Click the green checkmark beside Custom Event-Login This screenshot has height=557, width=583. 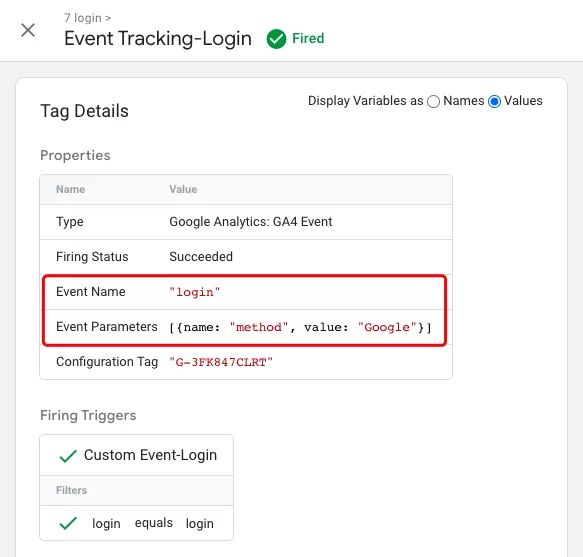(x=68, y=455)
